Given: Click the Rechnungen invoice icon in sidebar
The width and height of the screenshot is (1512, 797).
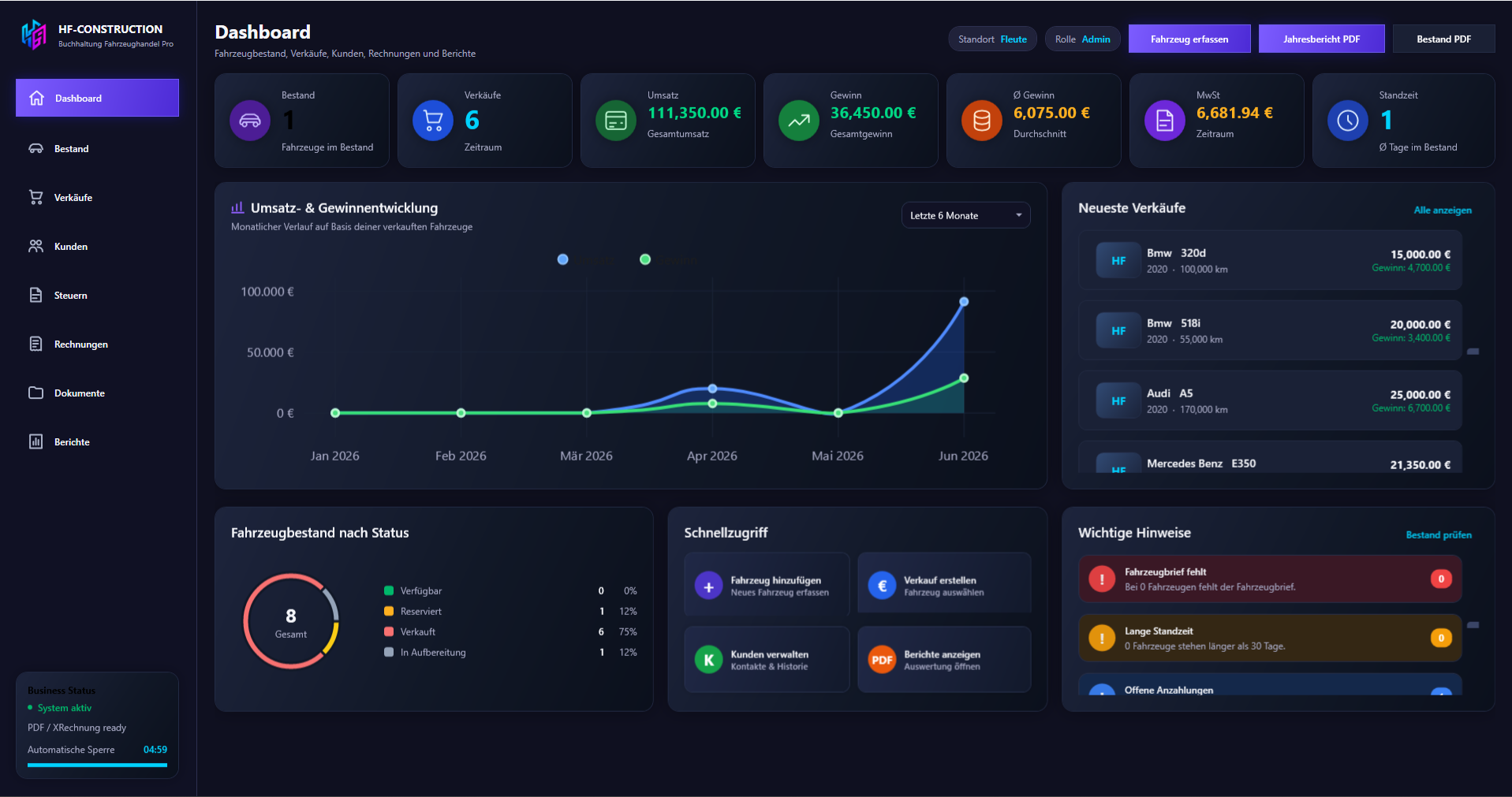Looking at the screenshot, I should pyautogui.click(x=36, y=344).
